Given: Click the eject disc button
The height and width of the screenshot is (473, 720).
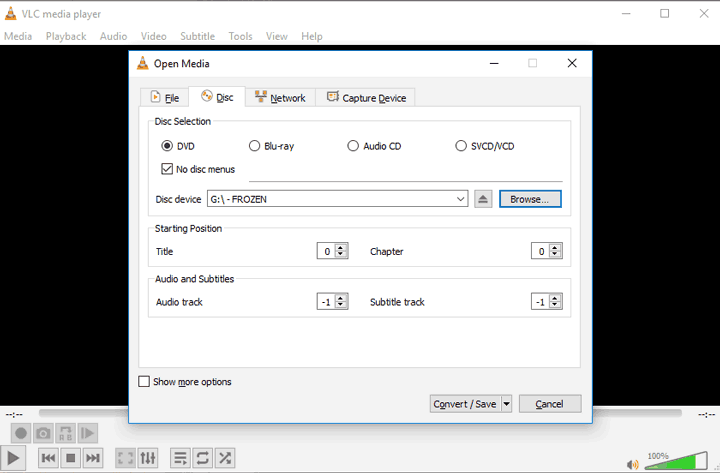Looking at the screenshot, I should [483, 199].
